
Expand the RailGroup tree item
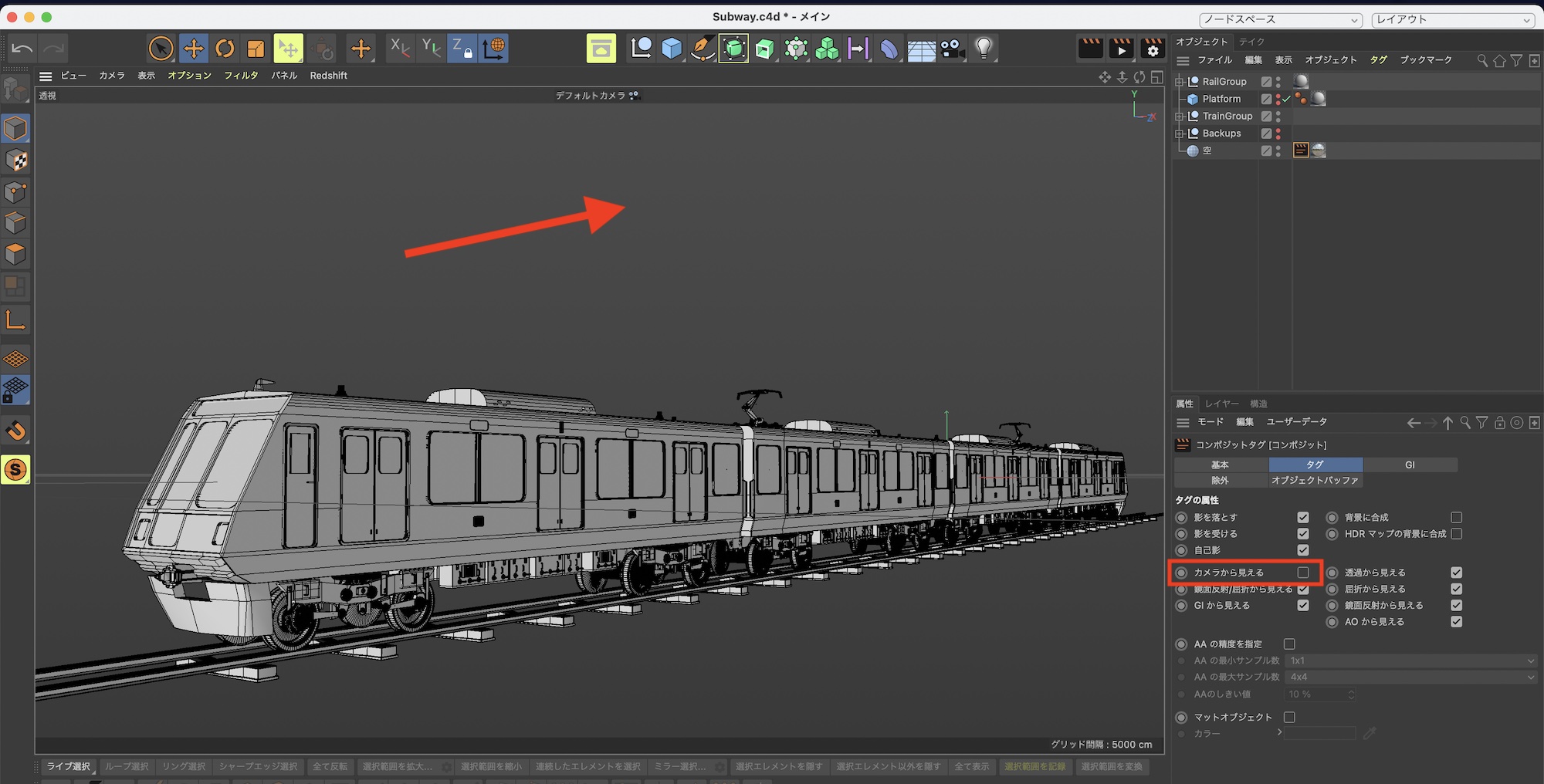point(1179,82)
